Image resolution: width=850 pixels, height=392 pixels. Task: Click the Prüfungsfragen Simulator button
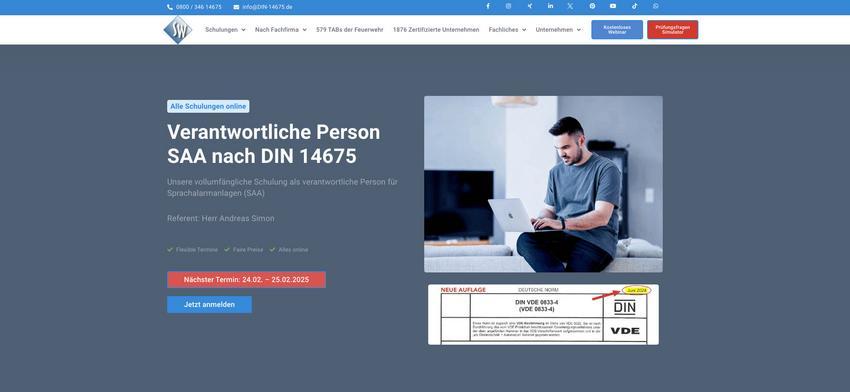(673, 30)
